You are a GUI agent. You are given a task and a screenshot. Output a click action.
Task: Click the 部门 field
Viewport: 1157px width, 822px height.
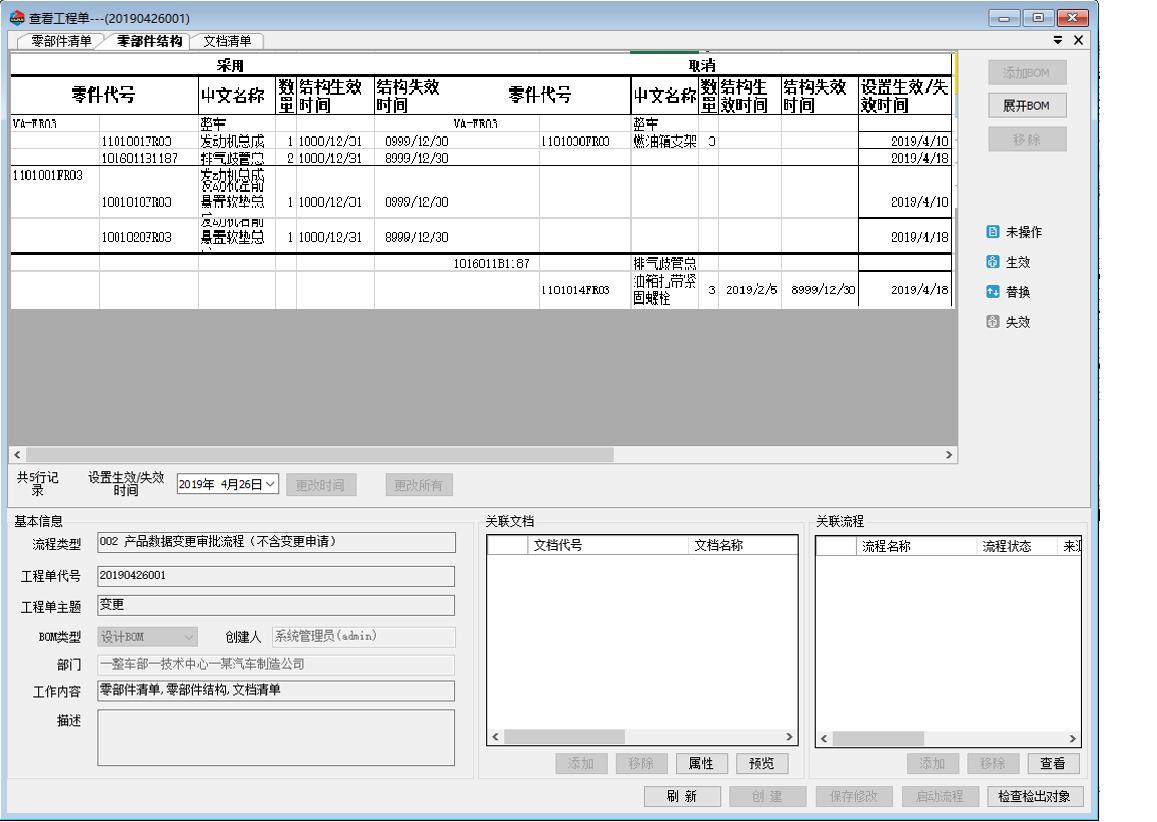point(276,664)
